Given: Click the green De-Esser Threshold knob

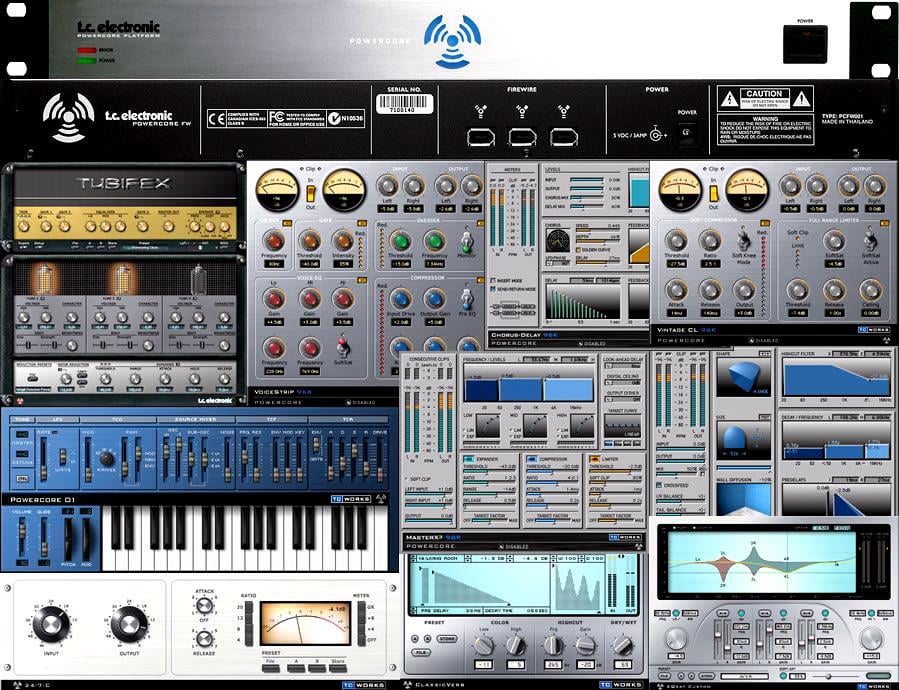Looking at the screenshot, I should pyautogui.click(x=401, y=241).
